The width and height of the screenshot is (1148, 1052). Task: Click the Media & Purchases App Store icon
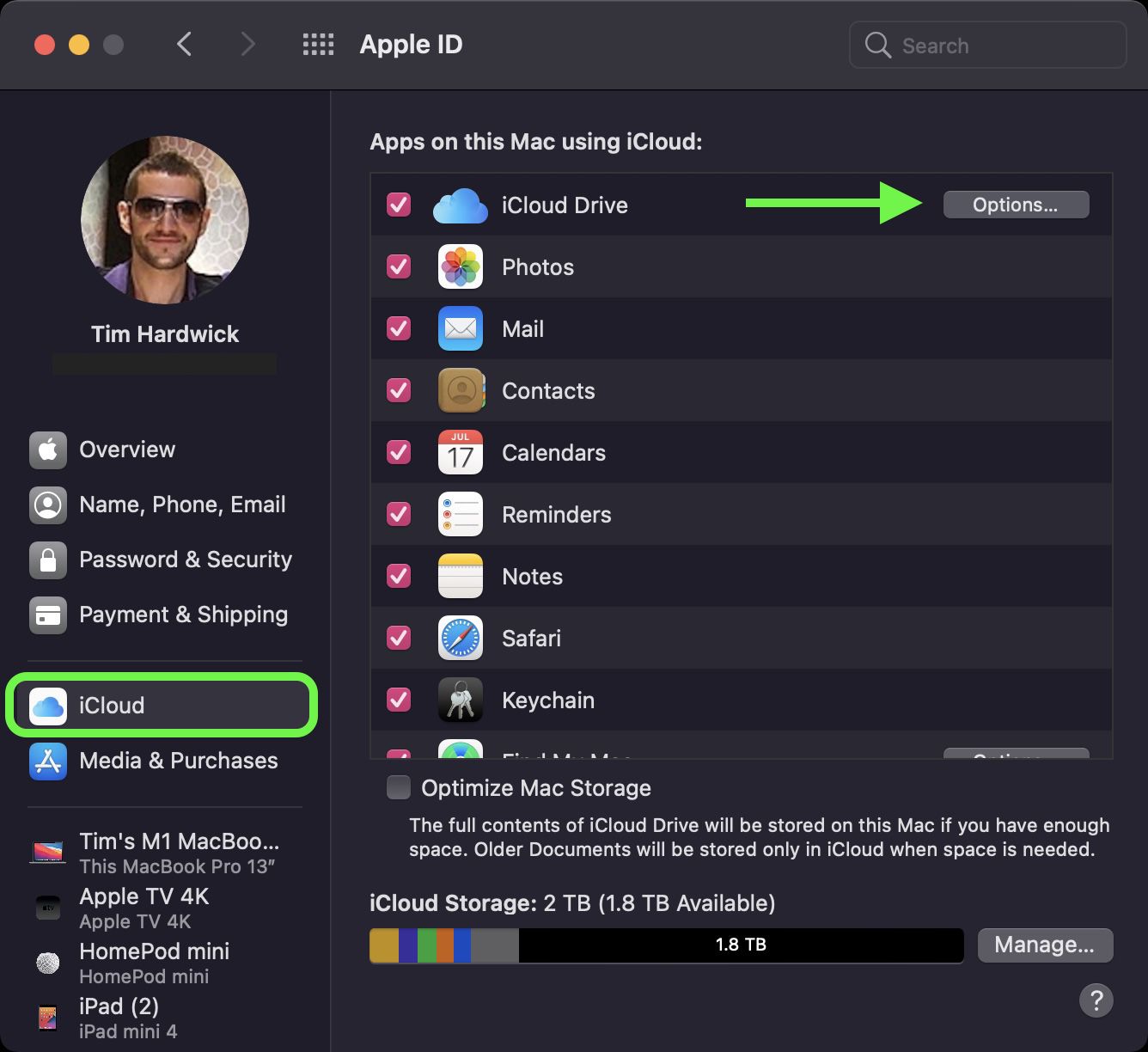48,761
